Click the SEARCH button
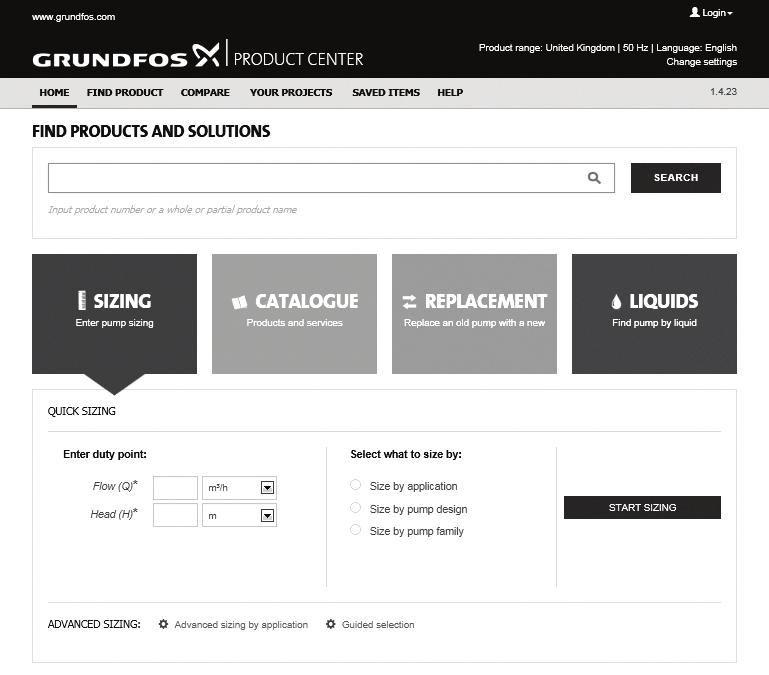769x675 pixels. click(676, 178)
